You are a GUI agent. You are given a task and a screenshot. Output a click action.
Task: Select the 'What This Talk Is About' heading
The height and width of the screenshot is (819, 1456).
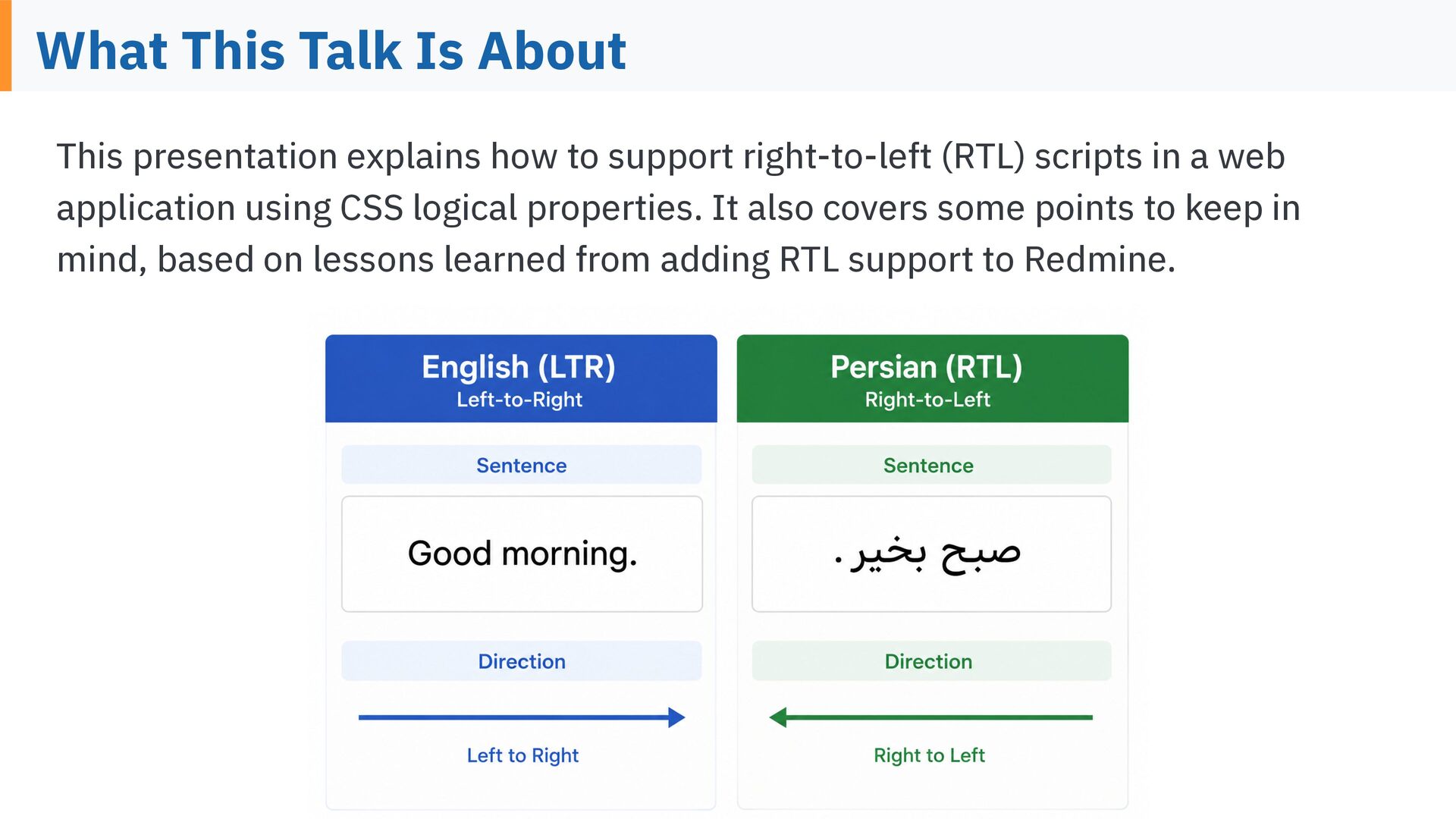pos(331,51)
